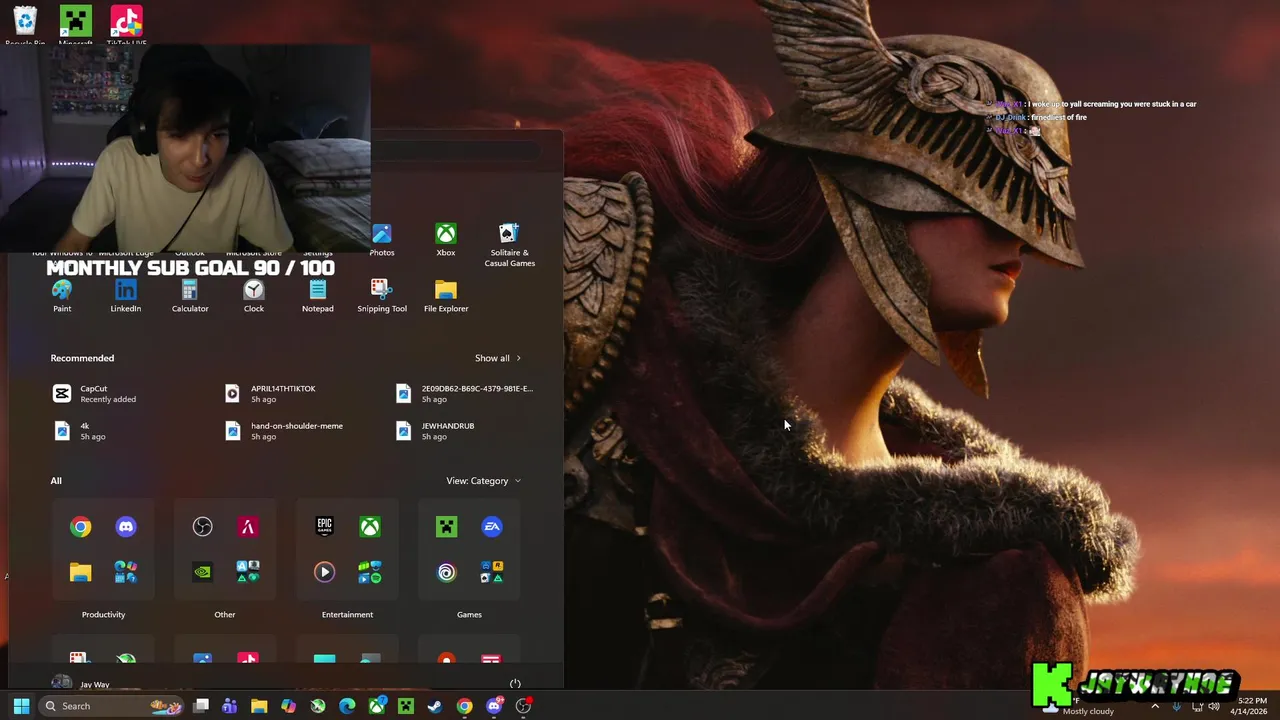Expand the Show all recommended list
Screen dimensions: 1280x720
point(498,358)
